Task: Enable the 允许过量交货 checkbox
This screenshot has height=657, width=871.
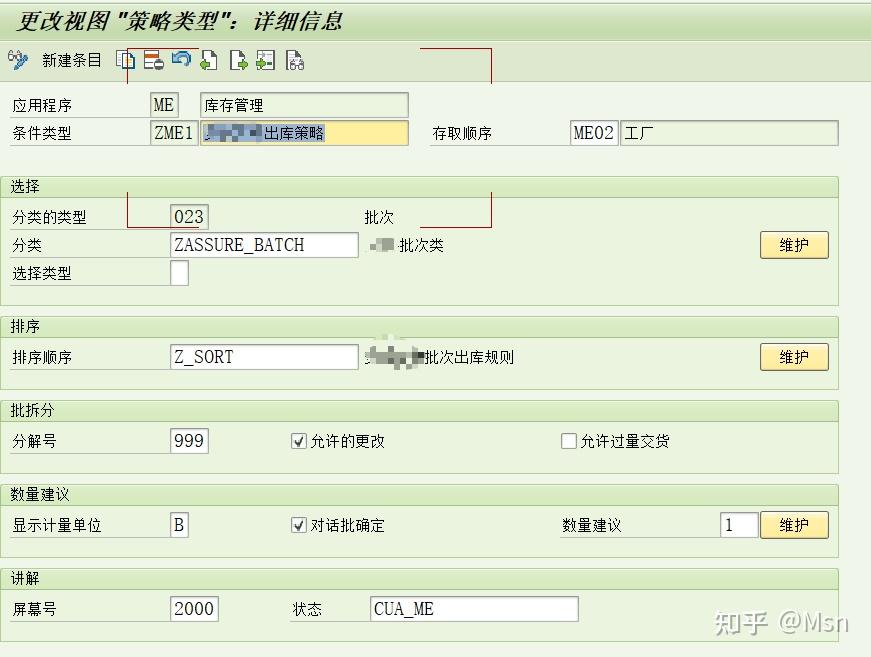Action: [568, 440]
